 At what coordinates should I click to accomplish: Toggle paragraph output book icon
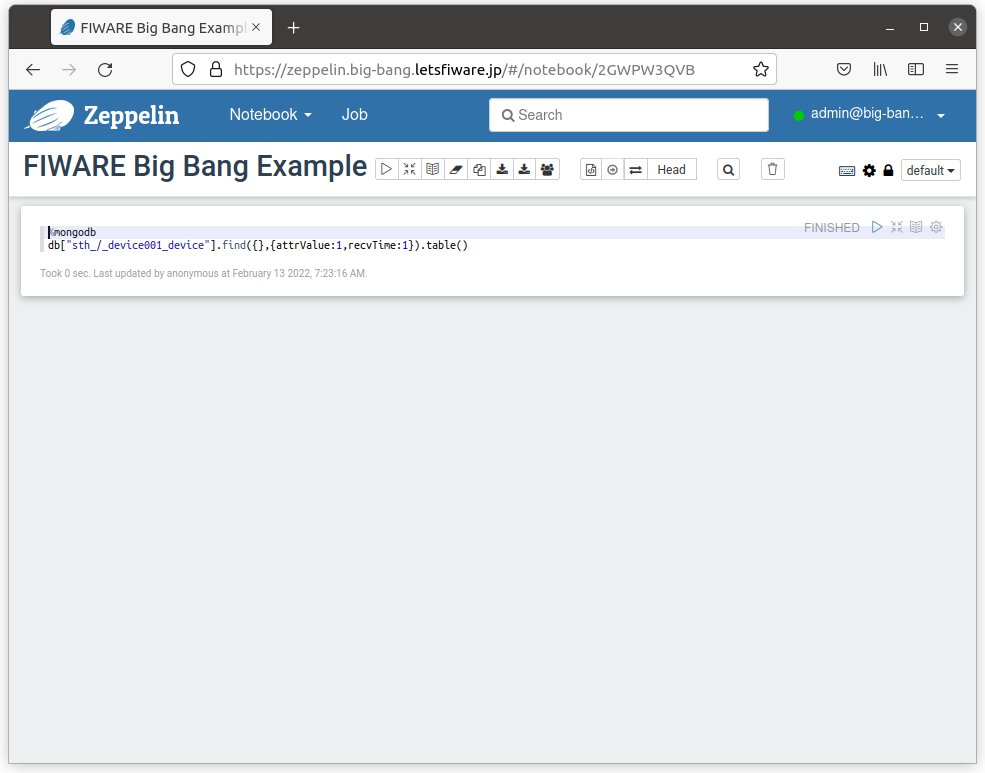click(x=916, y=227)
